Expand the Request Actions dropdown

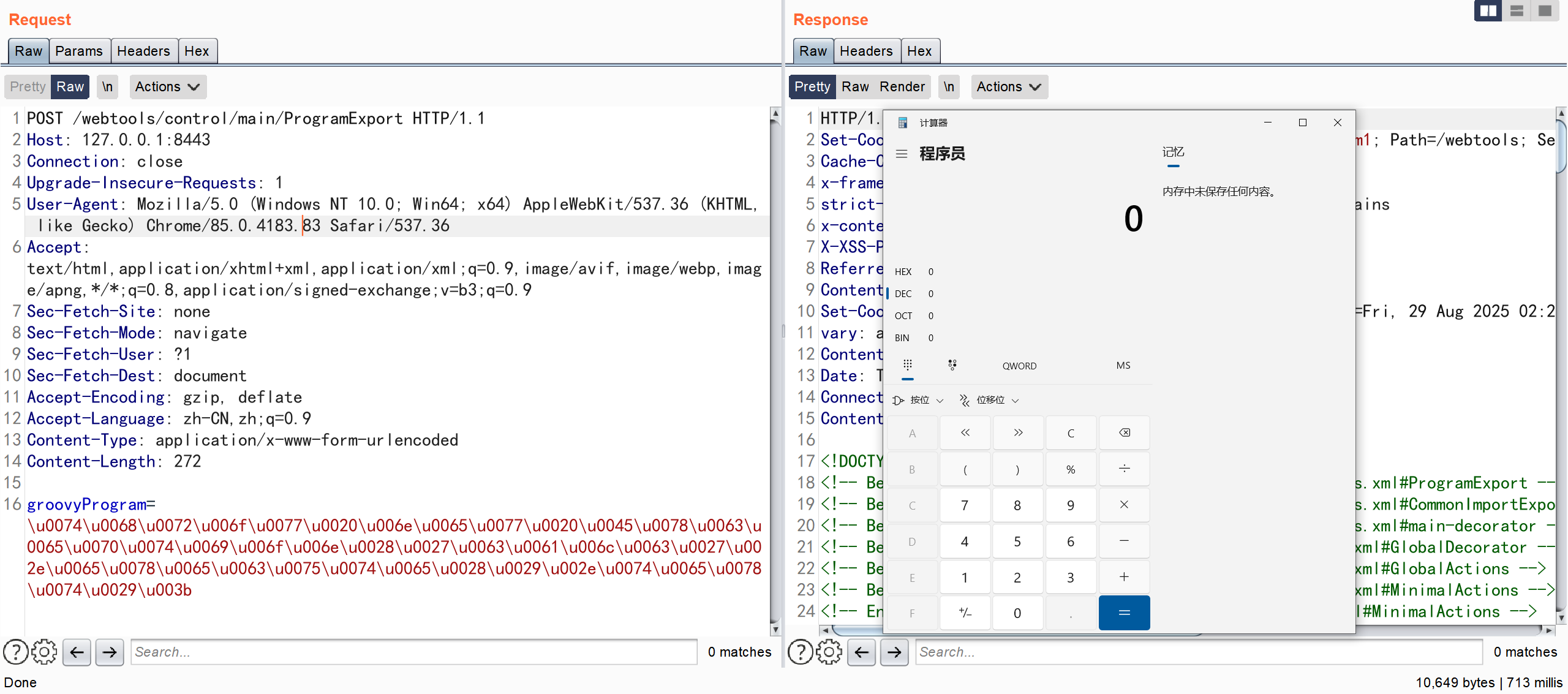tap(167, 86)
